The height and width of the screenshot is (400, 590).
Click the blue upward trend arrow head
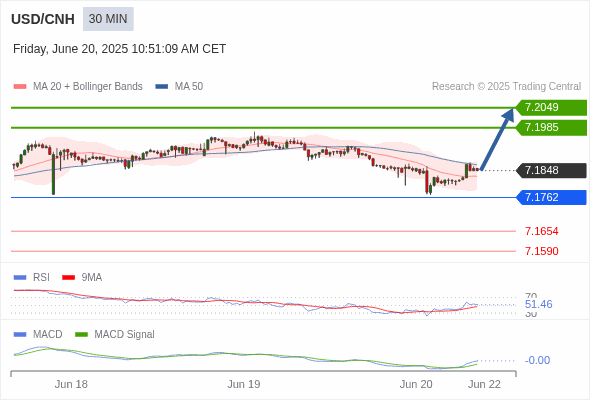coord(509,114)
